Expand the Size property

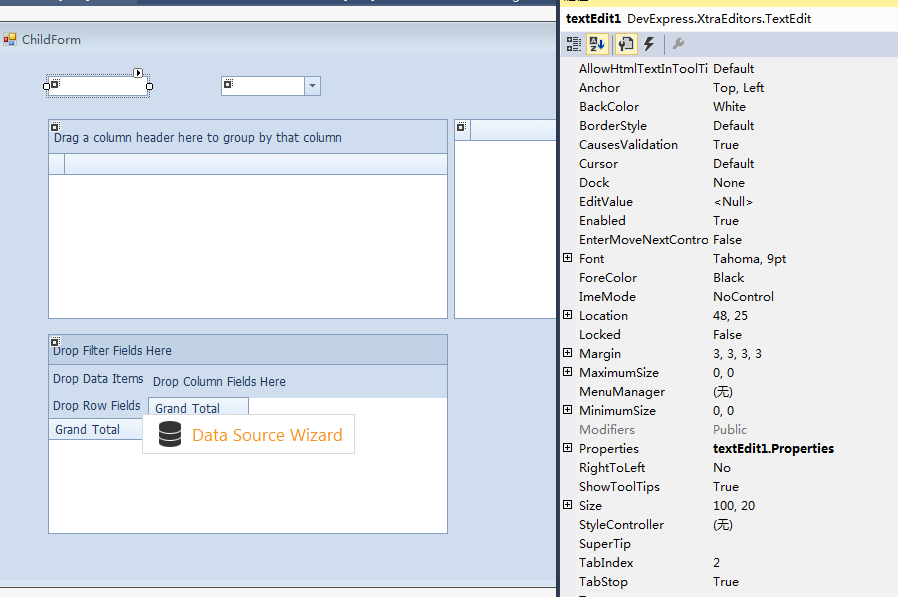tap(568, 506)
